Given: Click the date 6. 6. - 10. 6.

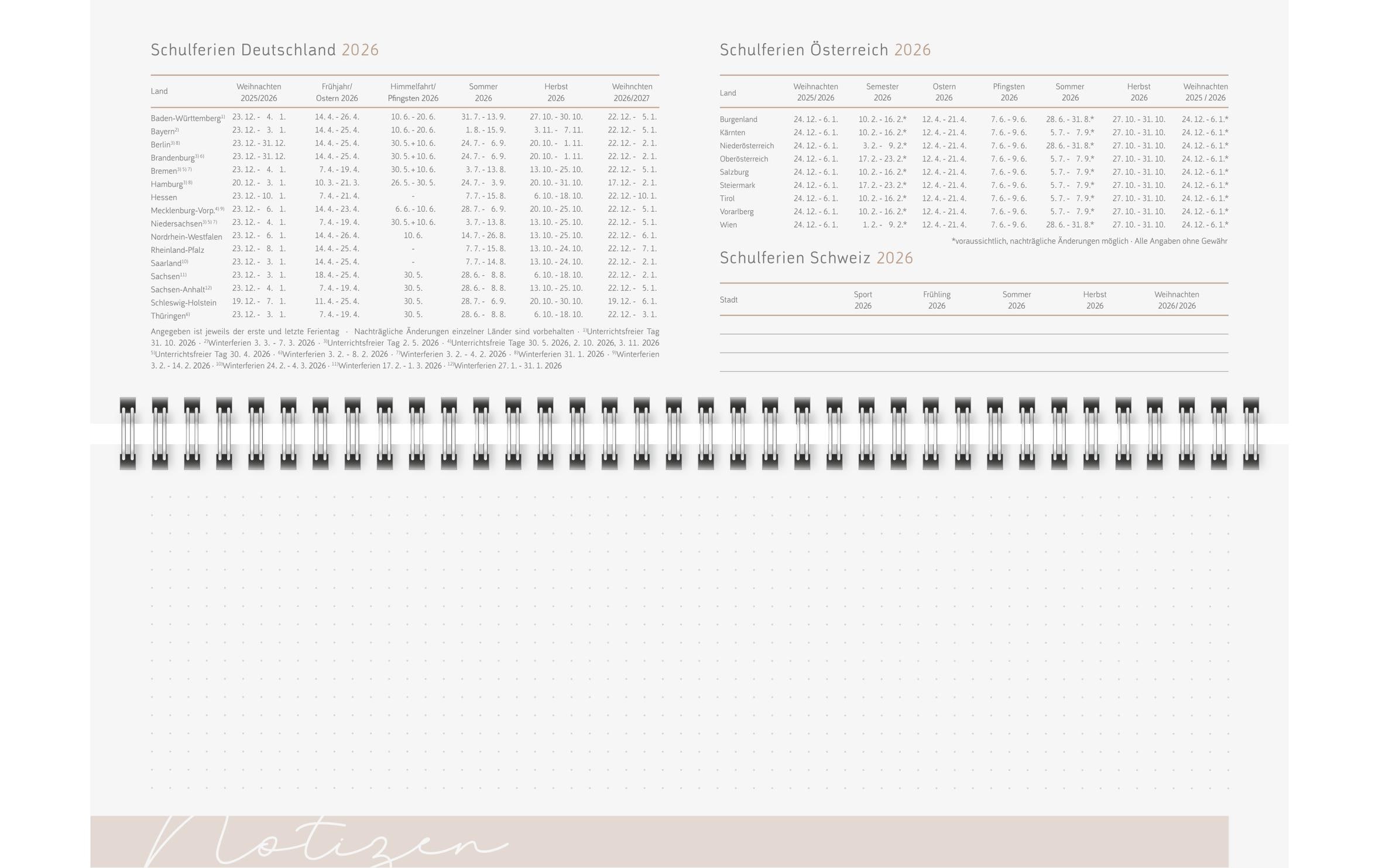Looking at the screenshot, I should click(x=415, y=209).
